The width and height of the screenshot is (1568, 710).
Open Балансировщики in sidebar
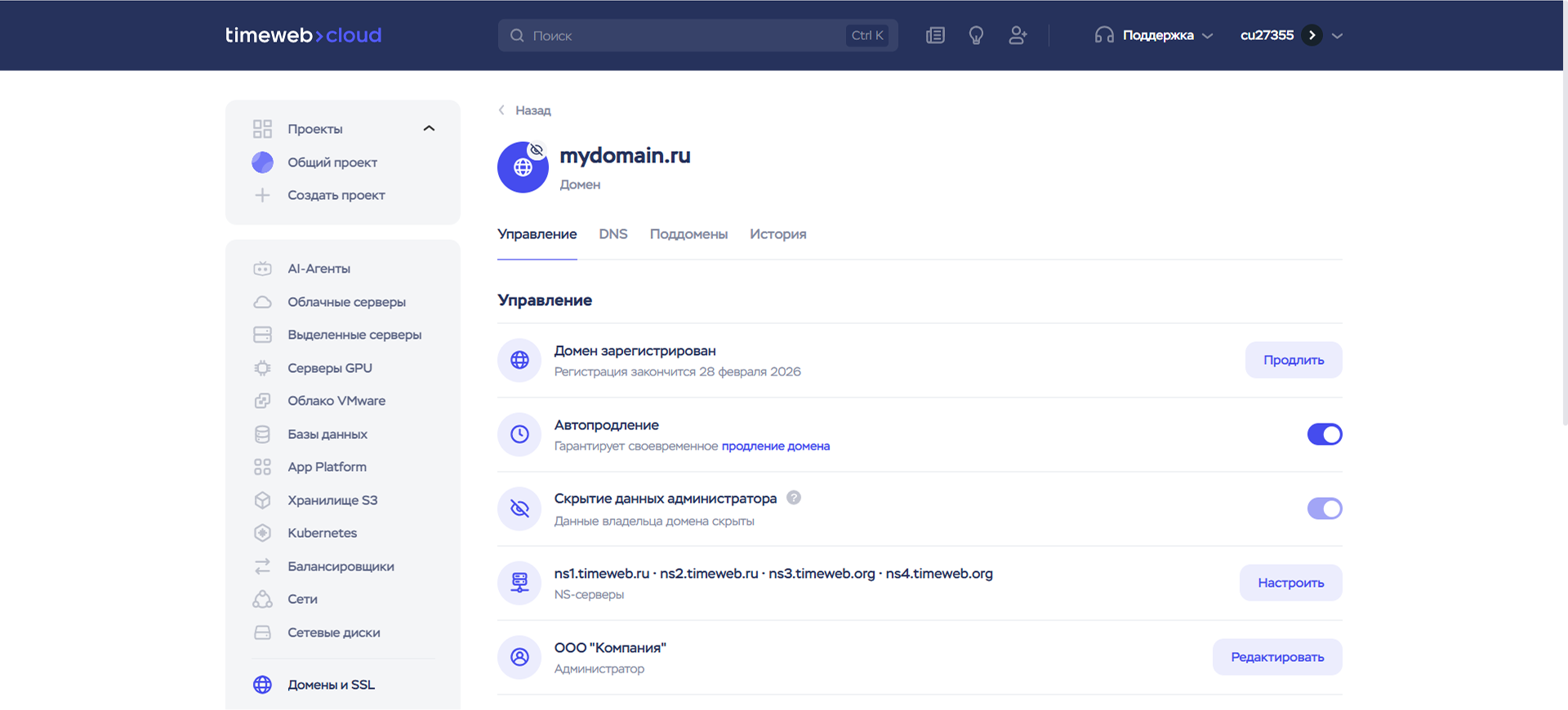[340, 566]
